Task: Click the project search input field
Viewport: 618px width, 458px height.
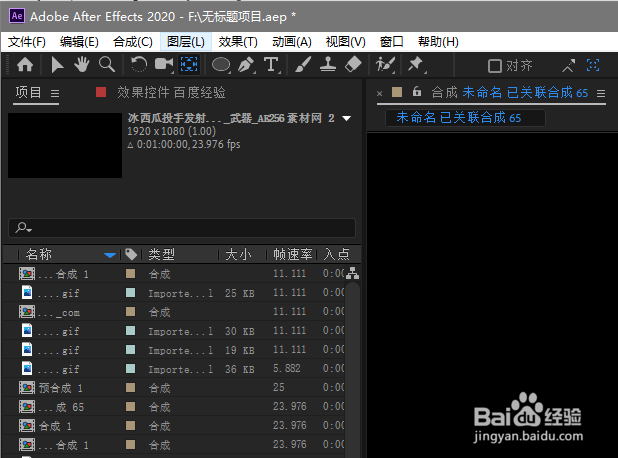Action: tap(182, 228)
